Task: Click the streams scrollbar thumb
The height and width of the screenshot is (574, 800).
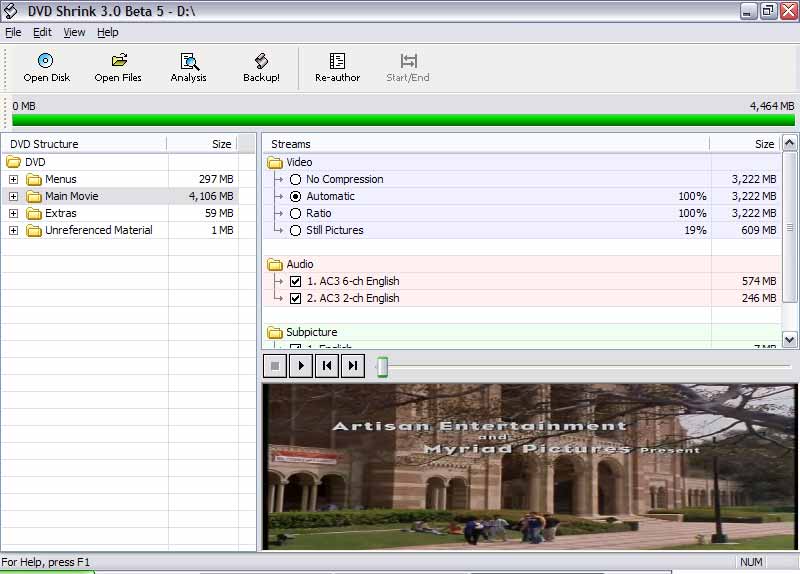Action: click(x=789, y=227)
